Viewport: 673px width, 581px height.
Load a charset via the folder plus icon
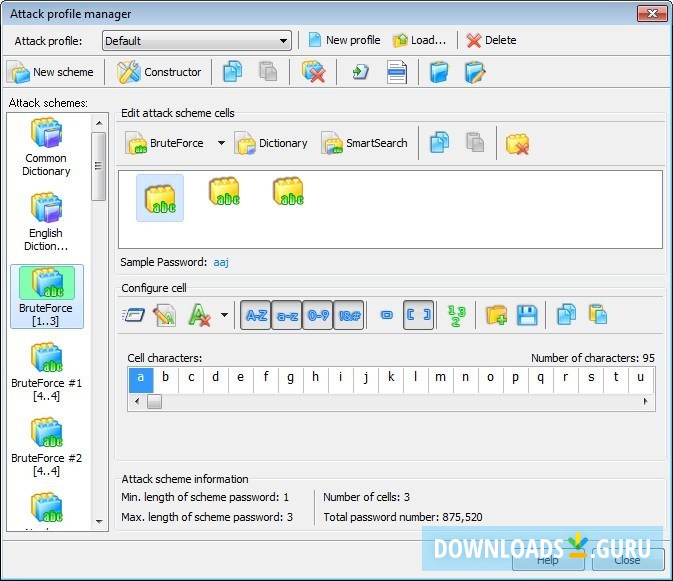[496, 315]
